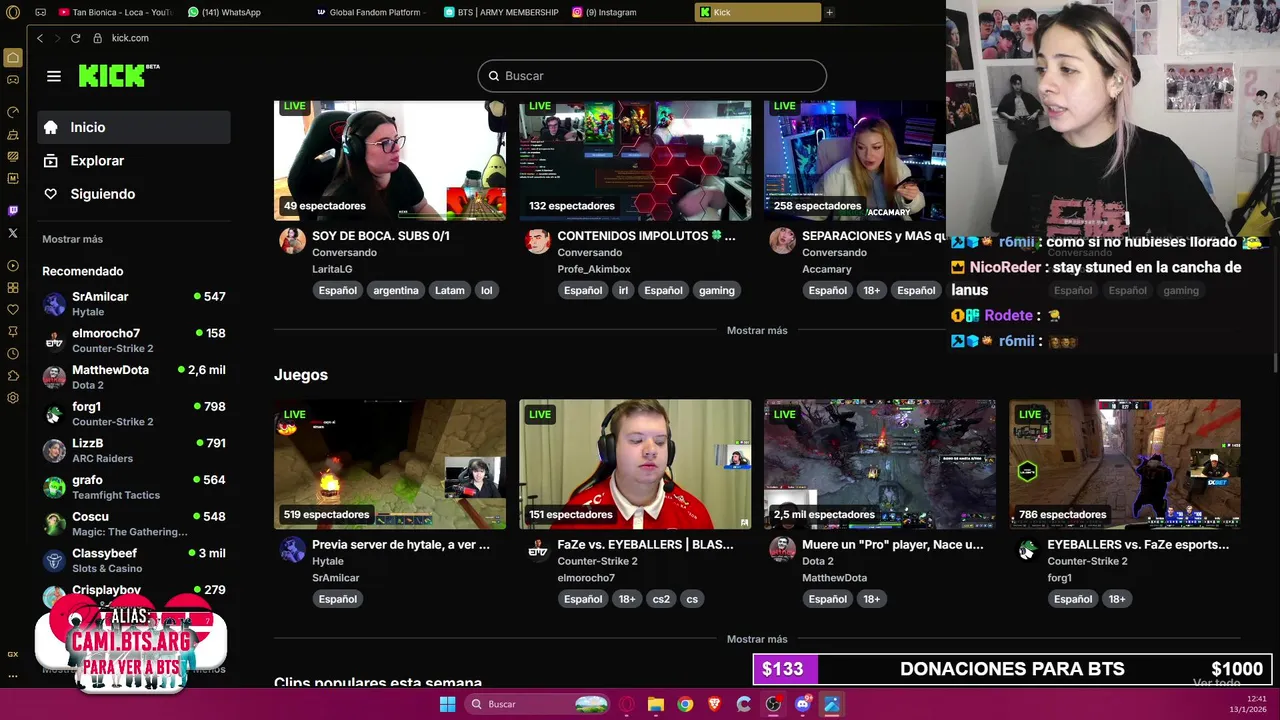Open grafo in the Recomendado list
This screenshot has height=720, width=1280.
[x=134, y=487]
